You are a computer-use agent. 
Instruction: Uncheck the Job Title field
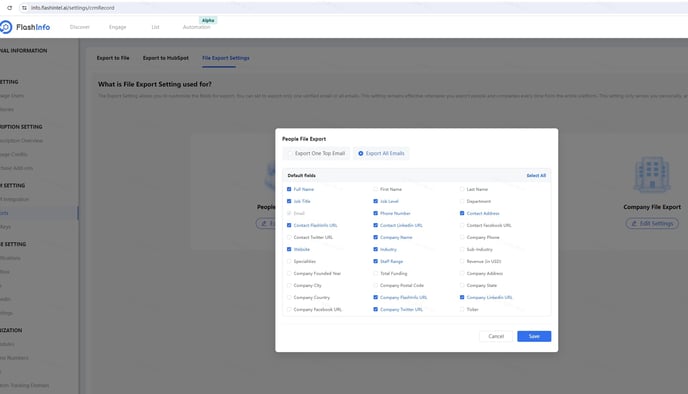click(289, 201)
